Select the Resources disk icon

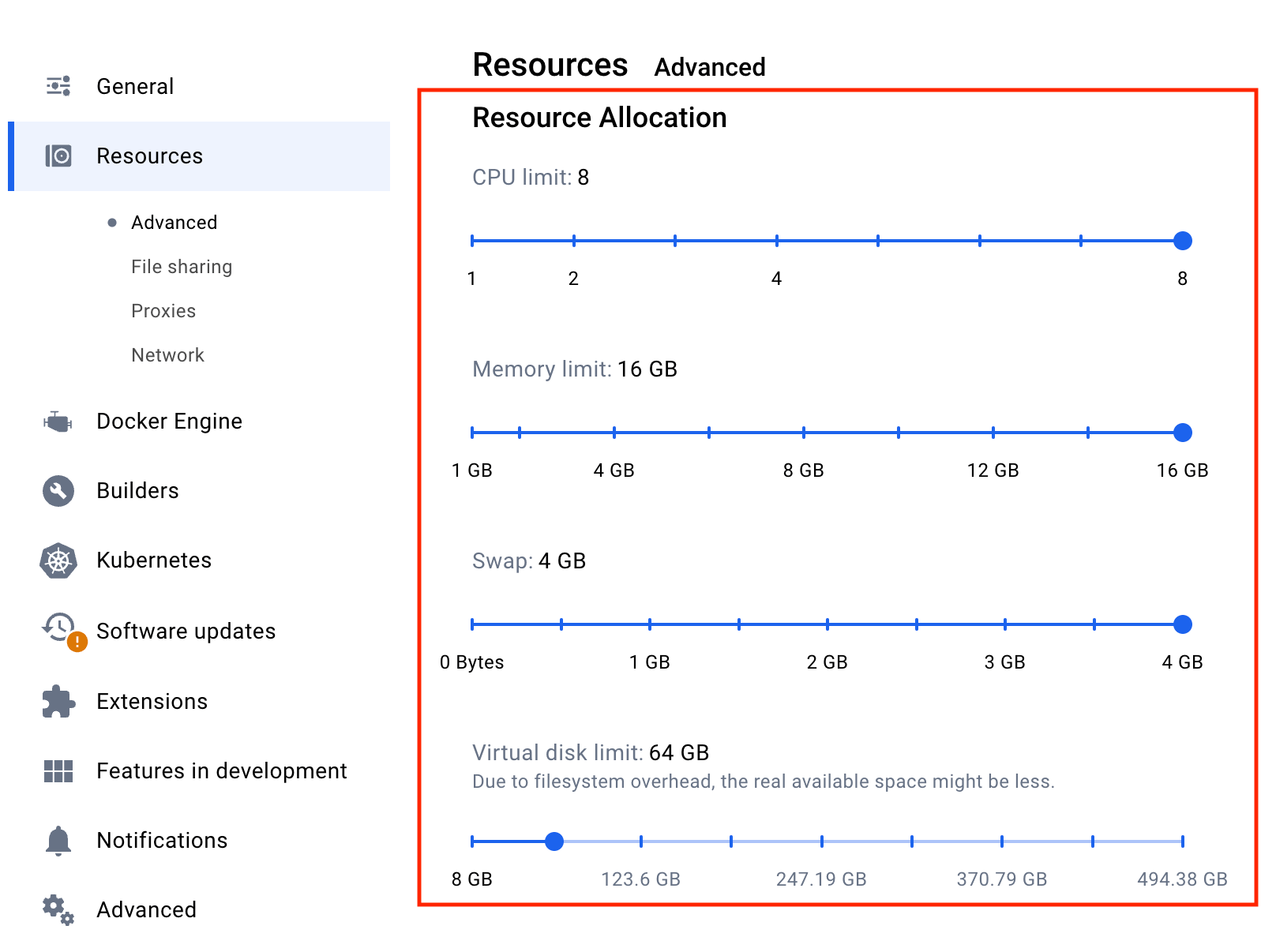point(58,156)
